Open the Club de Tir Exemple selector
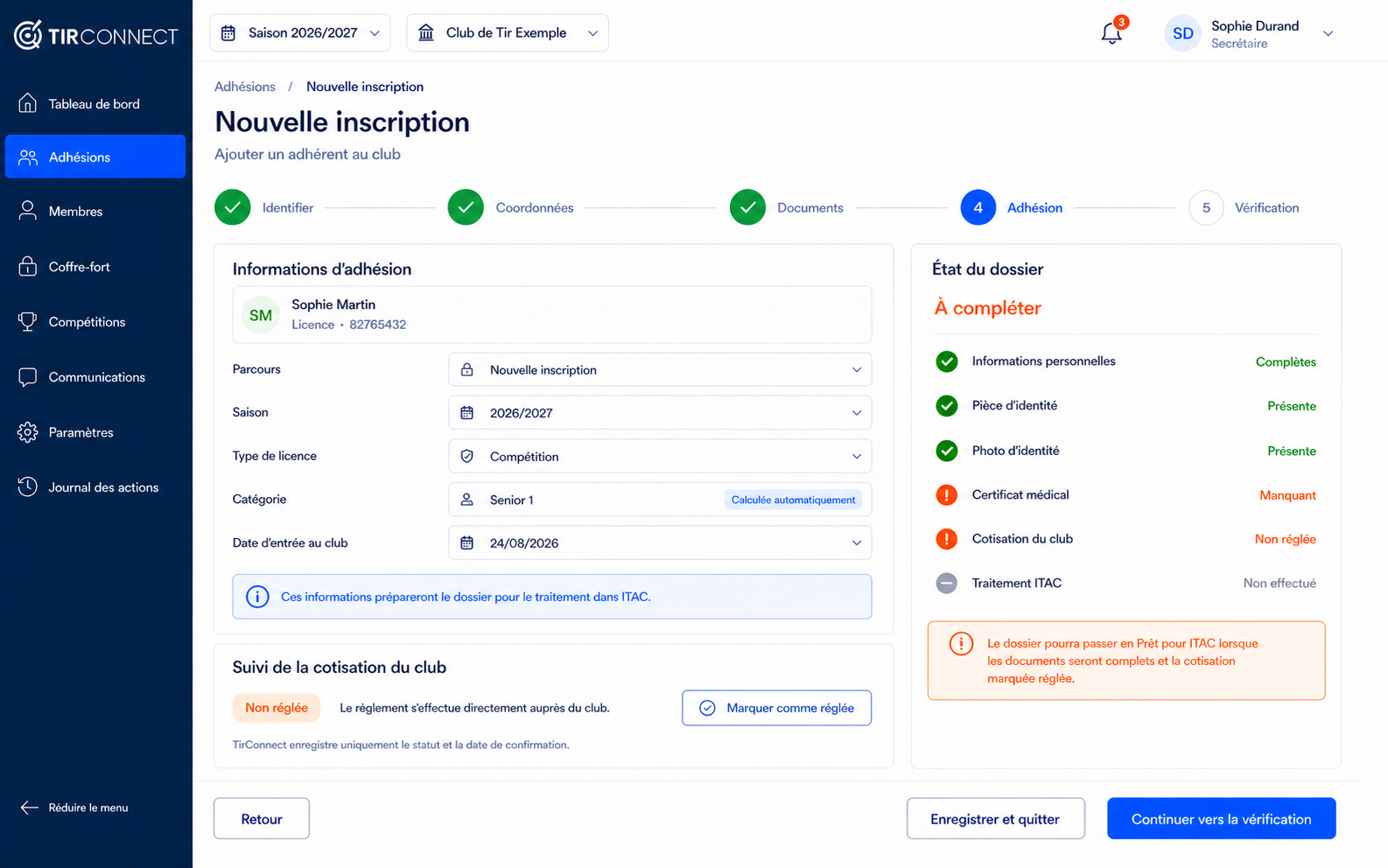 tap(508, 33)
